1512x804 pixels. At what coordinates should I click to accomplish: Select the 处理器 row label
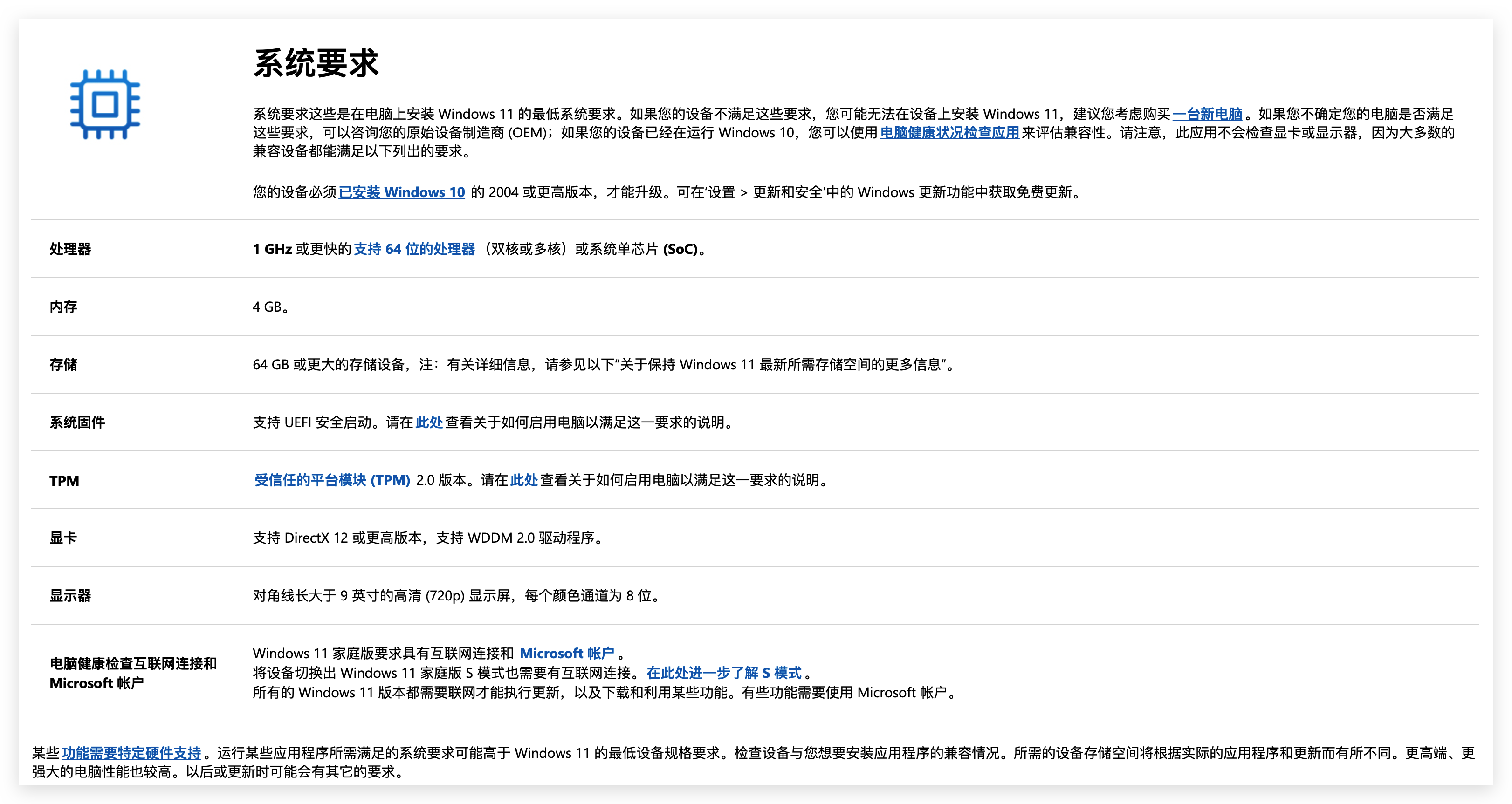tap(70, 249)
